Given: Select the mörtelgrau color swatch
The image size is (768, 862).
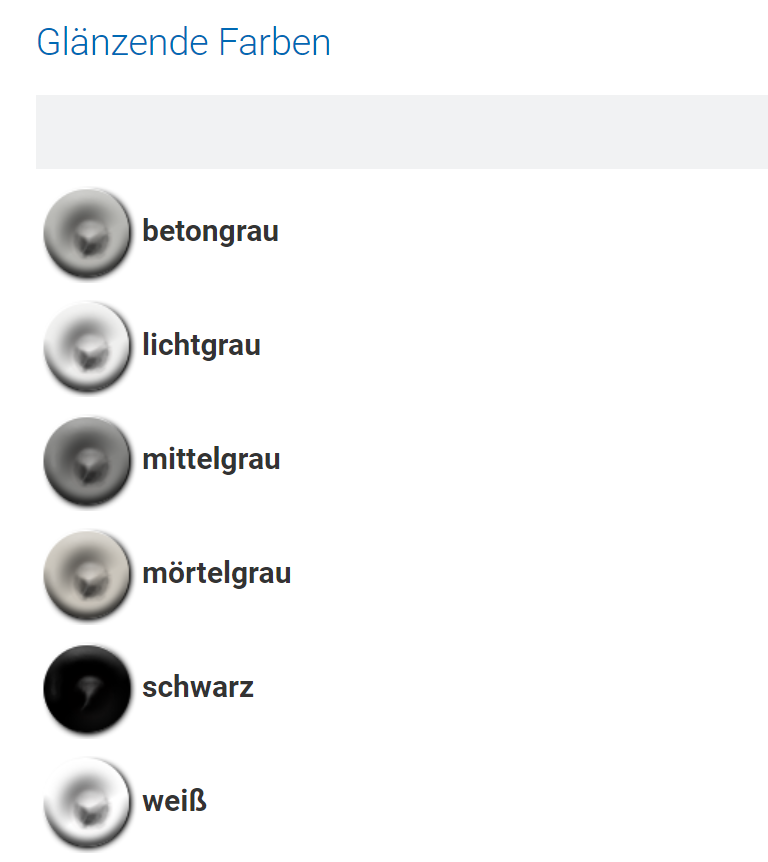Looking at the screenshot, I should click(x=87, y=575).
